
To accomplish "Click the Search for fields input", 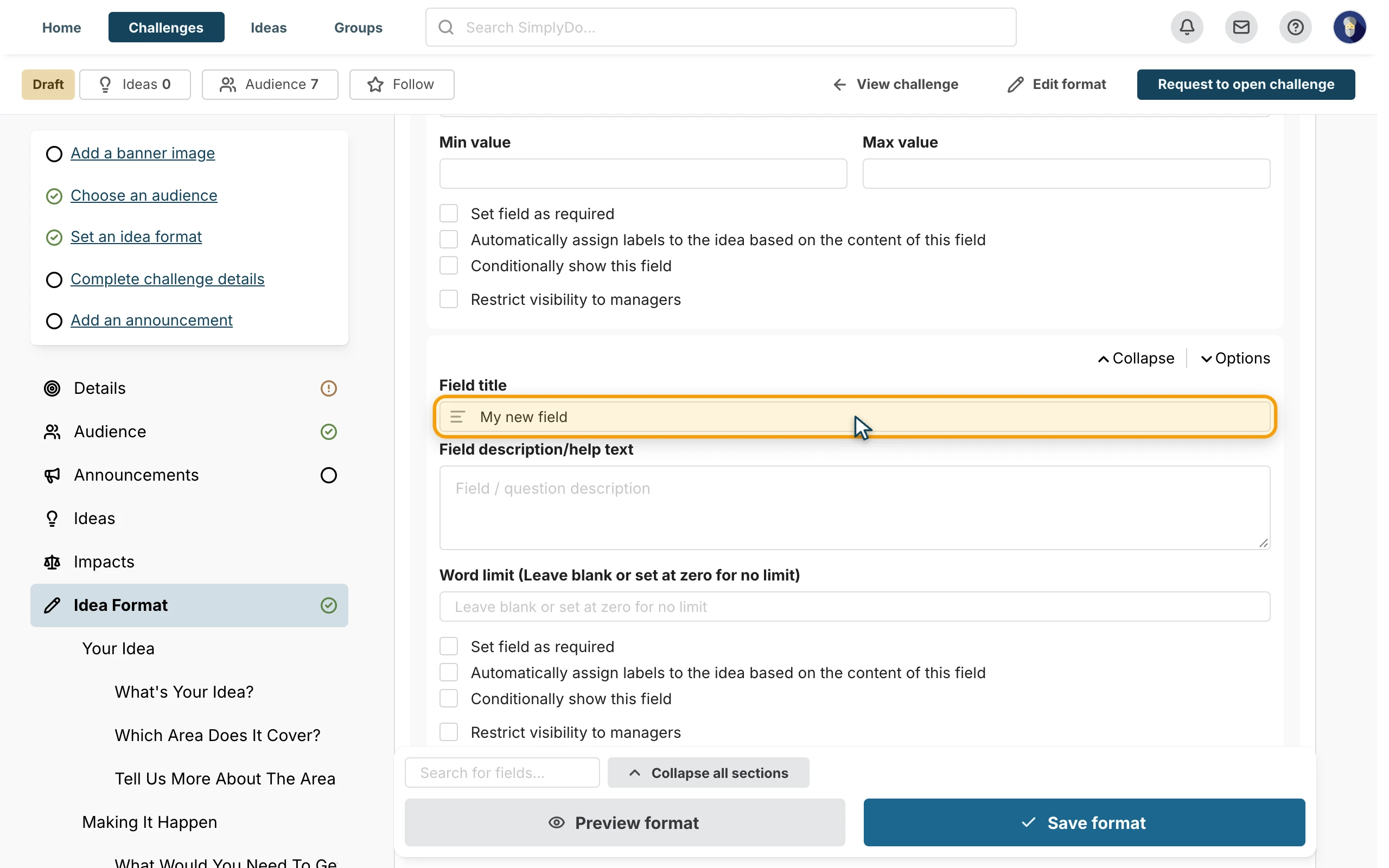I will pyautogui.click(x=502, y=773).
